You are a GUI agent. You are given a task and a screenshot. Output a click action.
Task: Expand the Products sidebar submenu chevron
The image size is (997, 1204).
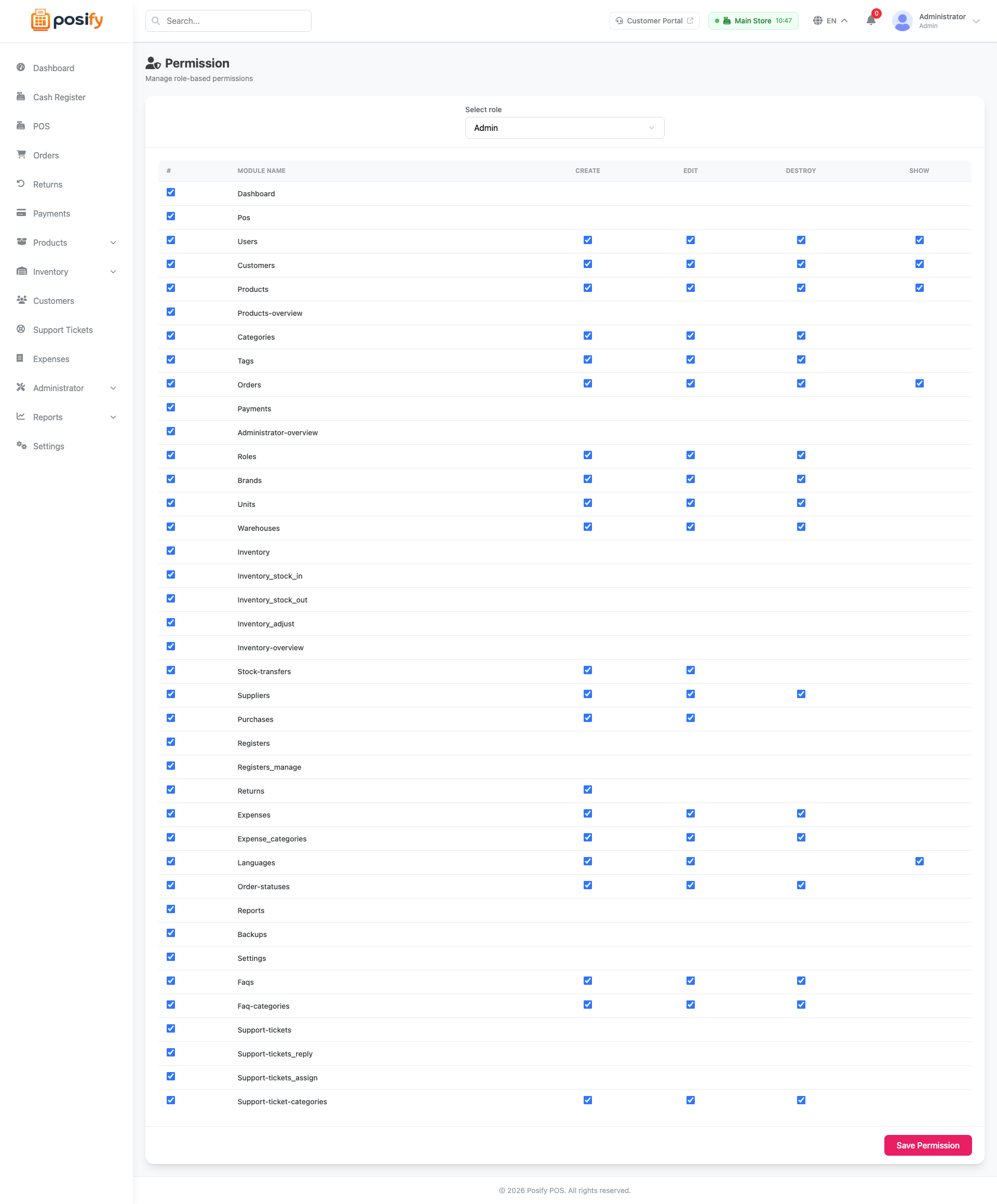113,243
